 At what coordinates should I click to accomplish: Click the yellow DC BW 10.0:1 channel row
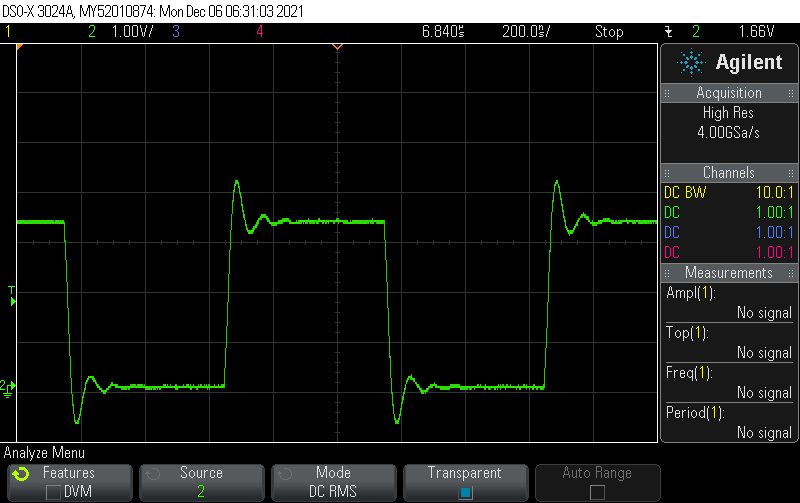729,192
